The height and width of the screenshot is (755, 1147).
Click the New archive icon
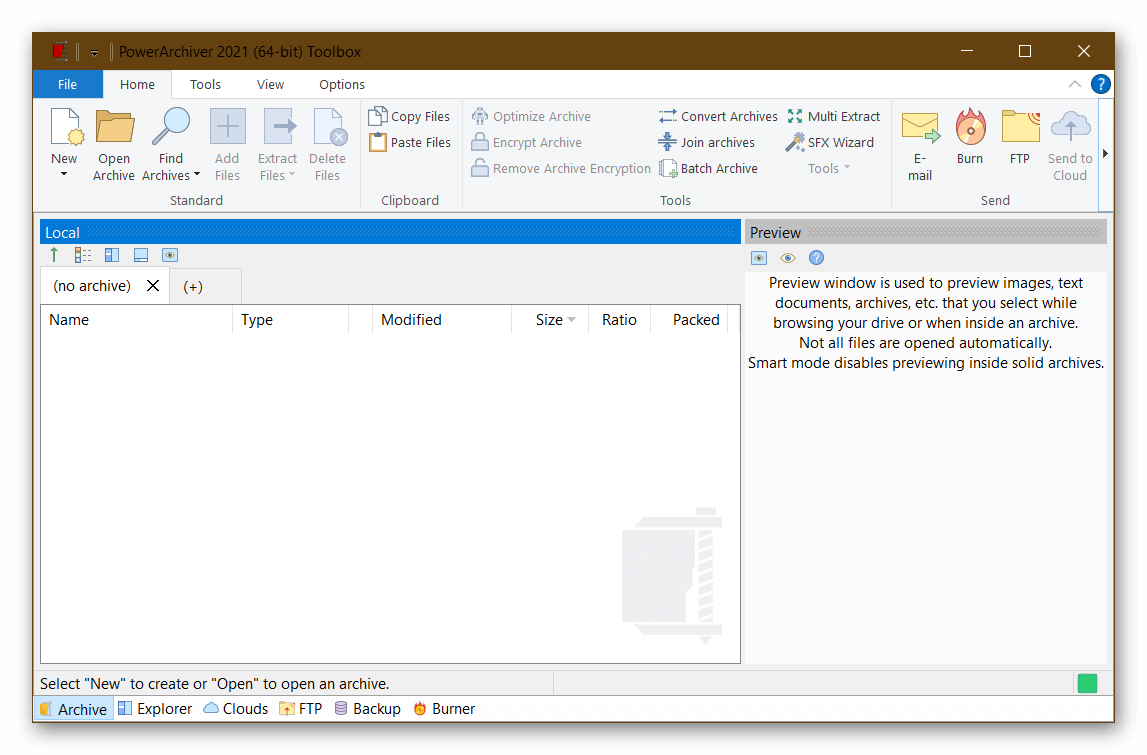66,127
